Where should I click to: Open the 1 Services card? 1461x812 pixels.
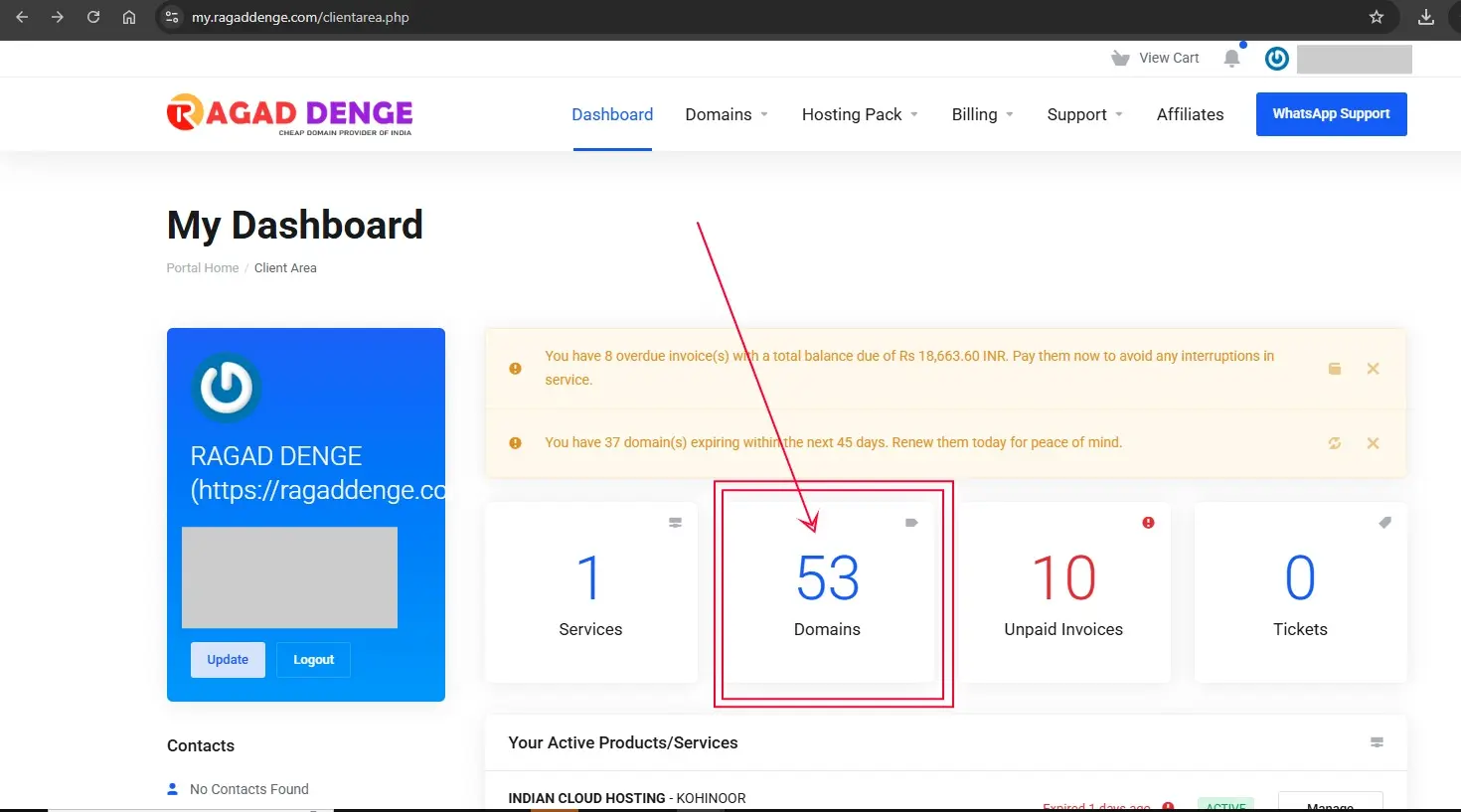click(x=590, y=592)
